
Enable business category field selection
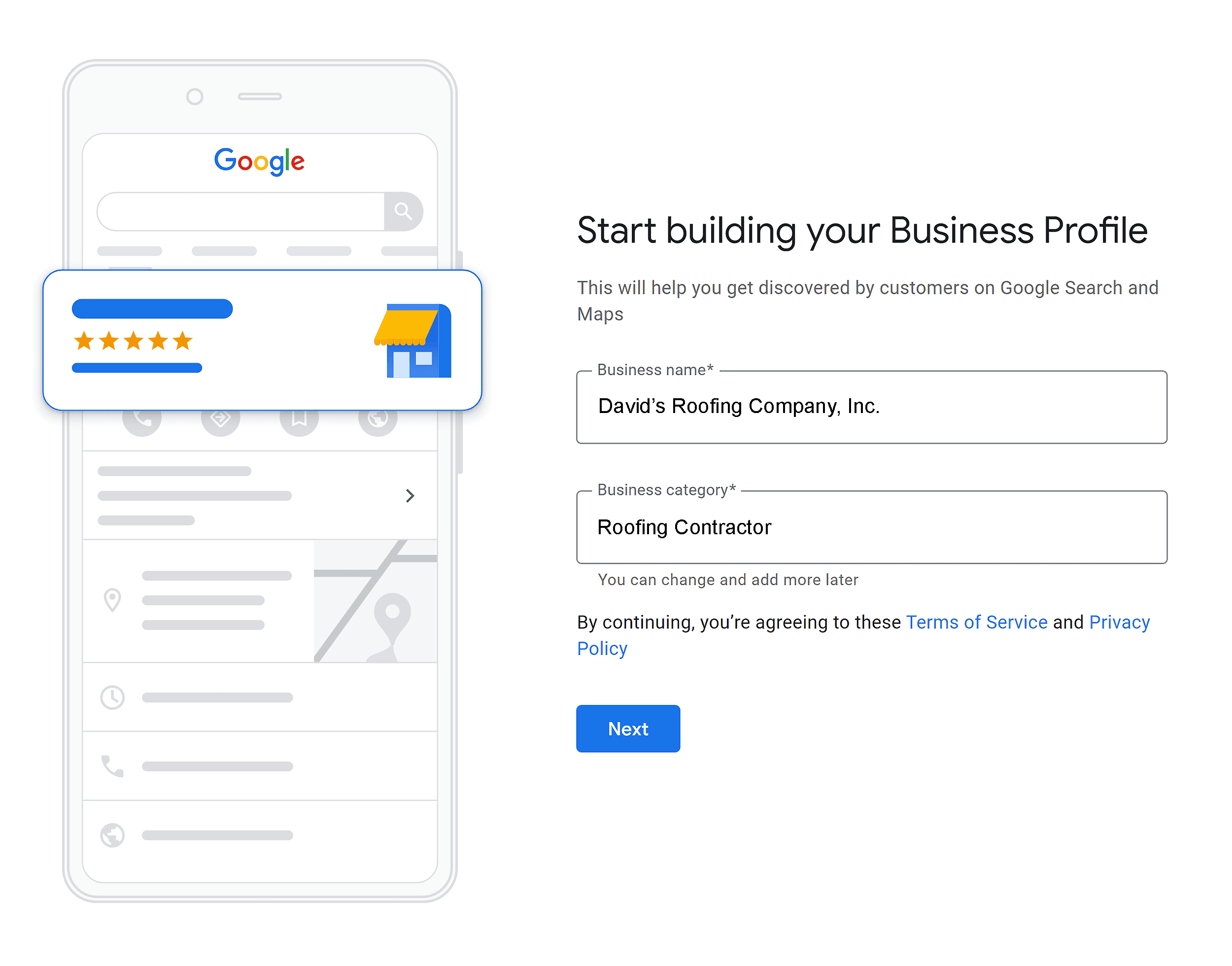pos(874,526)
